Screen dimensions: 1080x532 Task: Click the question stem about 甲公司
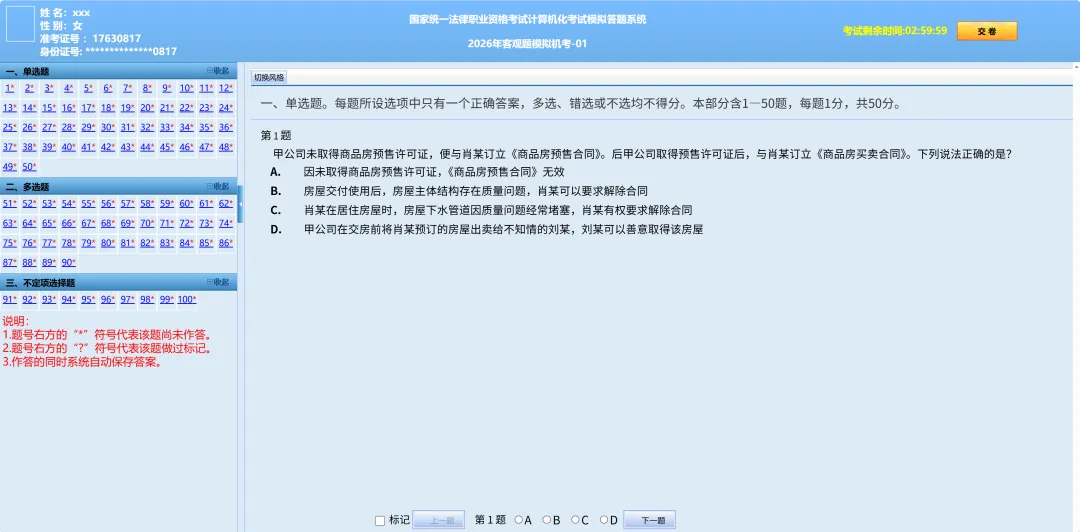(x=642, y=154)
